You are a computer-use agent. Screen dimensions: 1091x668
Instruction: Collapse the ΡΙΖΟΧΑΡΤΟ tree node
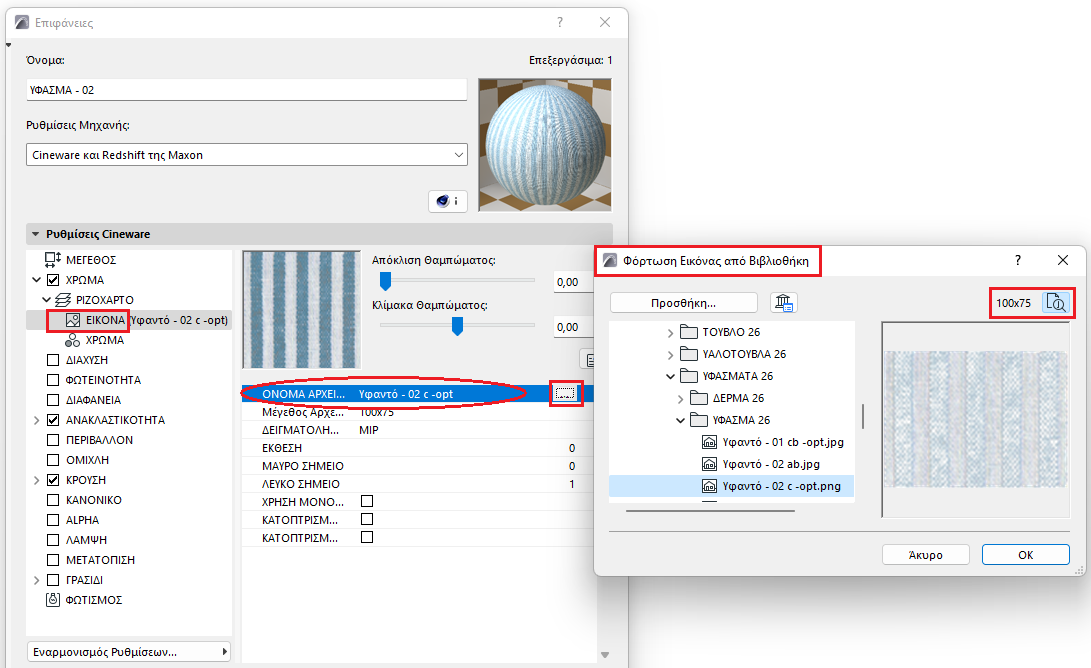click(46, 300)
